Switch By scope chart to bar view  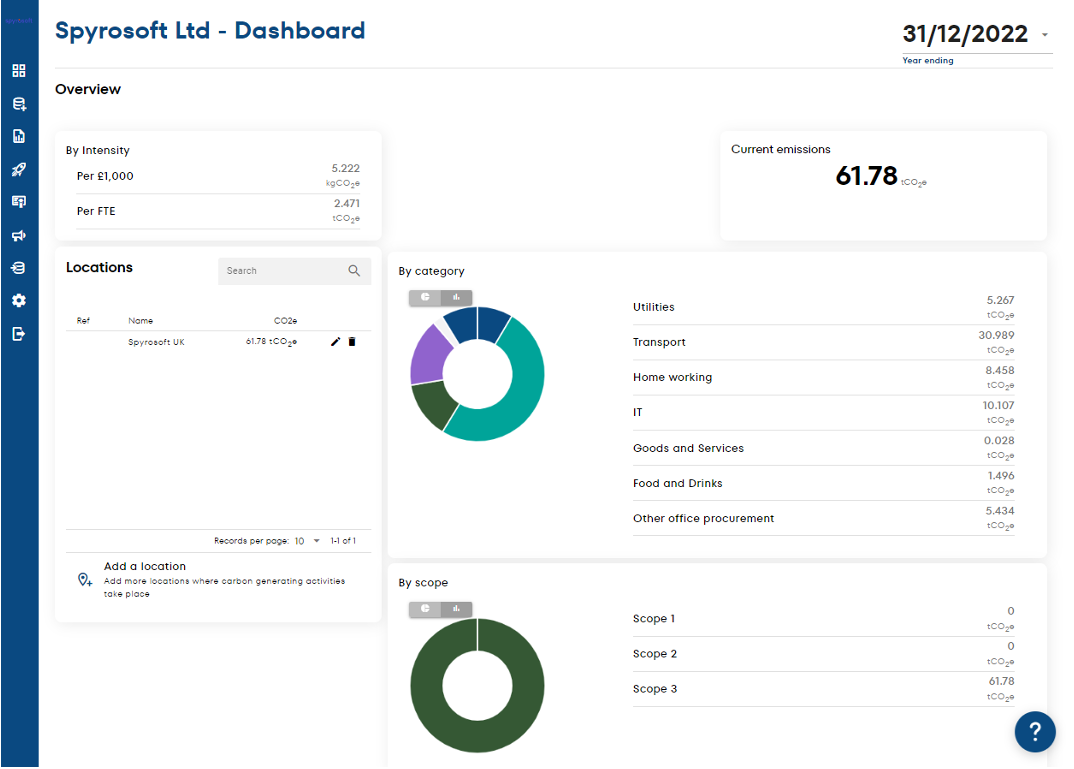tap(456, 608)
